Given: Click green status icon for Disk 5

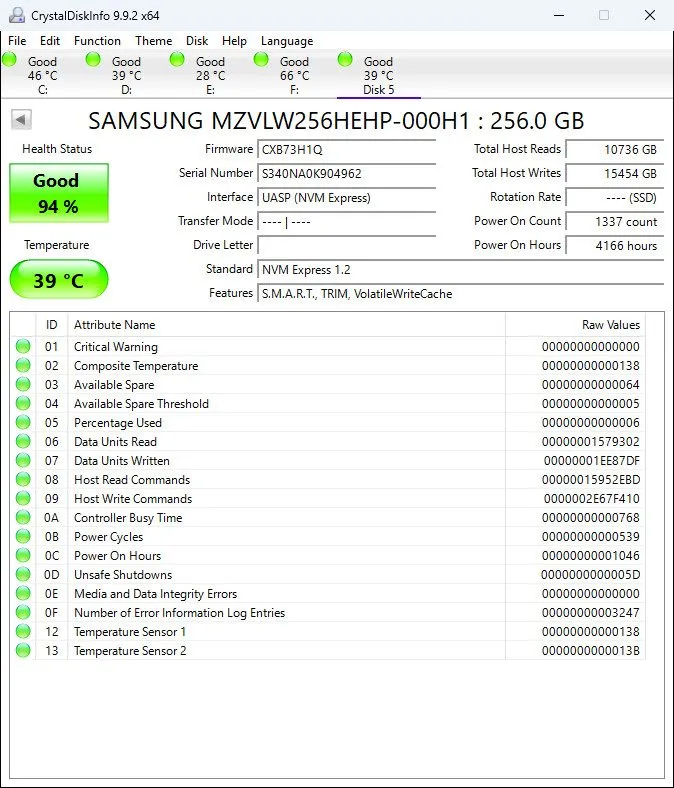Looking at the screenshot, I should pyautogui.click(x=345, y=60).
